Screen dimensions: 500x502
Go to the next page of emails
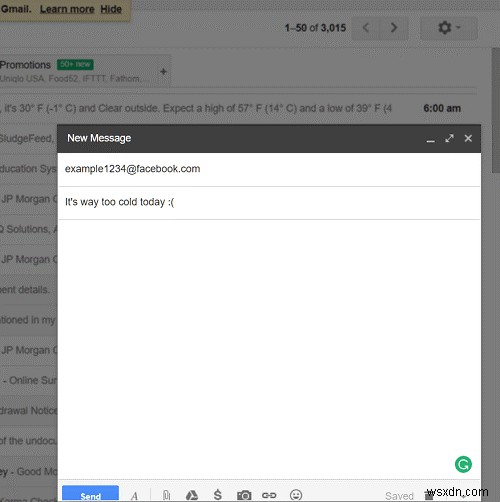(x=394, y=28)
